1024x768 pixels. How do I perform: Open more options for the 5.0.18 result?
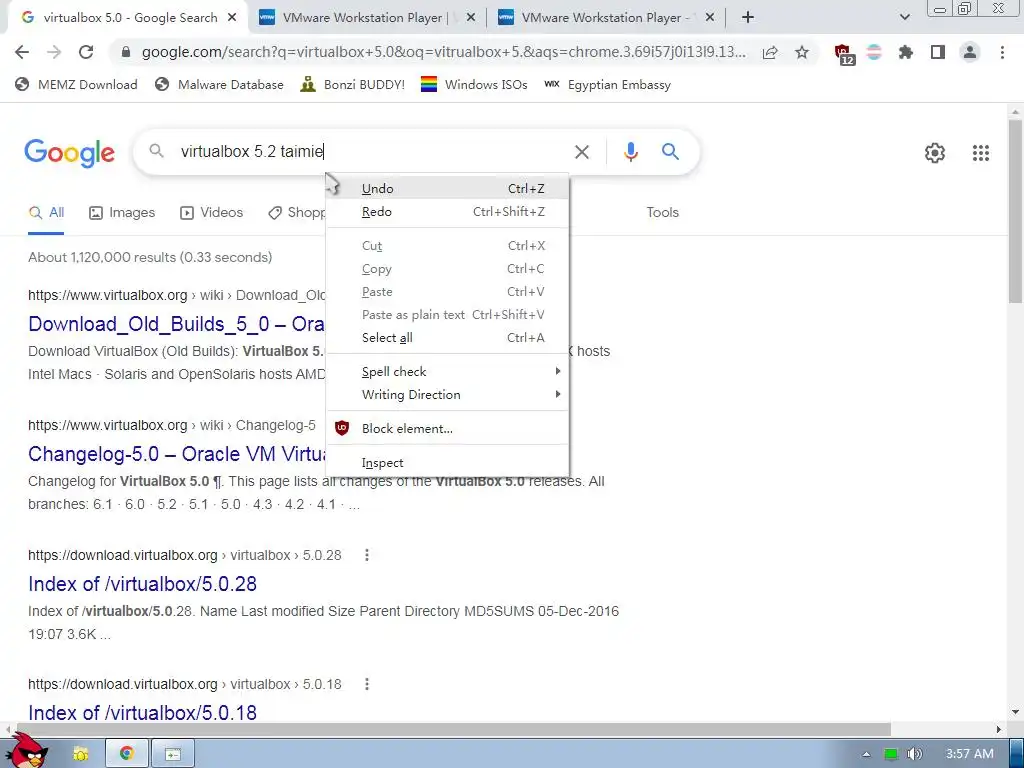coord(367,684)
